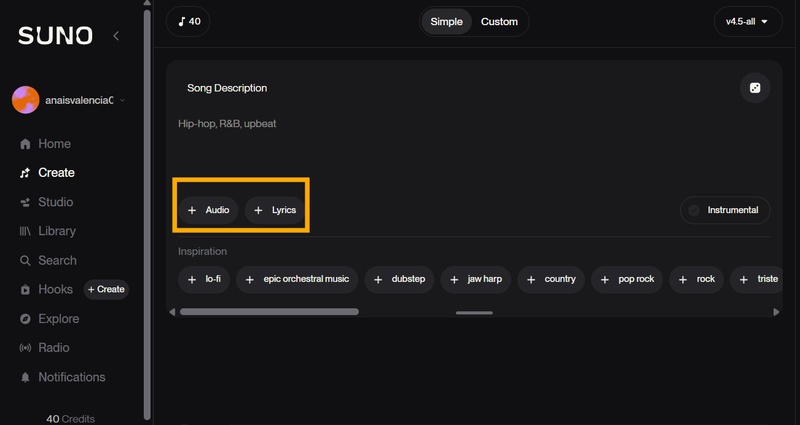
Task: Click the right scroll arrow for inspiration tags
Action: [x=777, y=312]
